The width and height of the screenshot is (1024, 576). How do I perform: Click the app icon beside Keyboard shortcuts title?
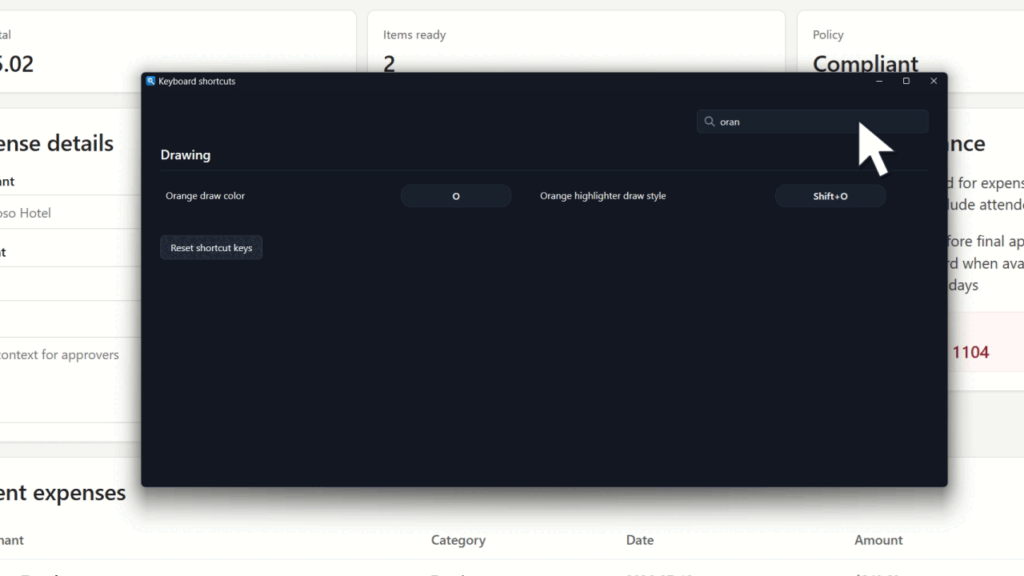click(151, 81)
